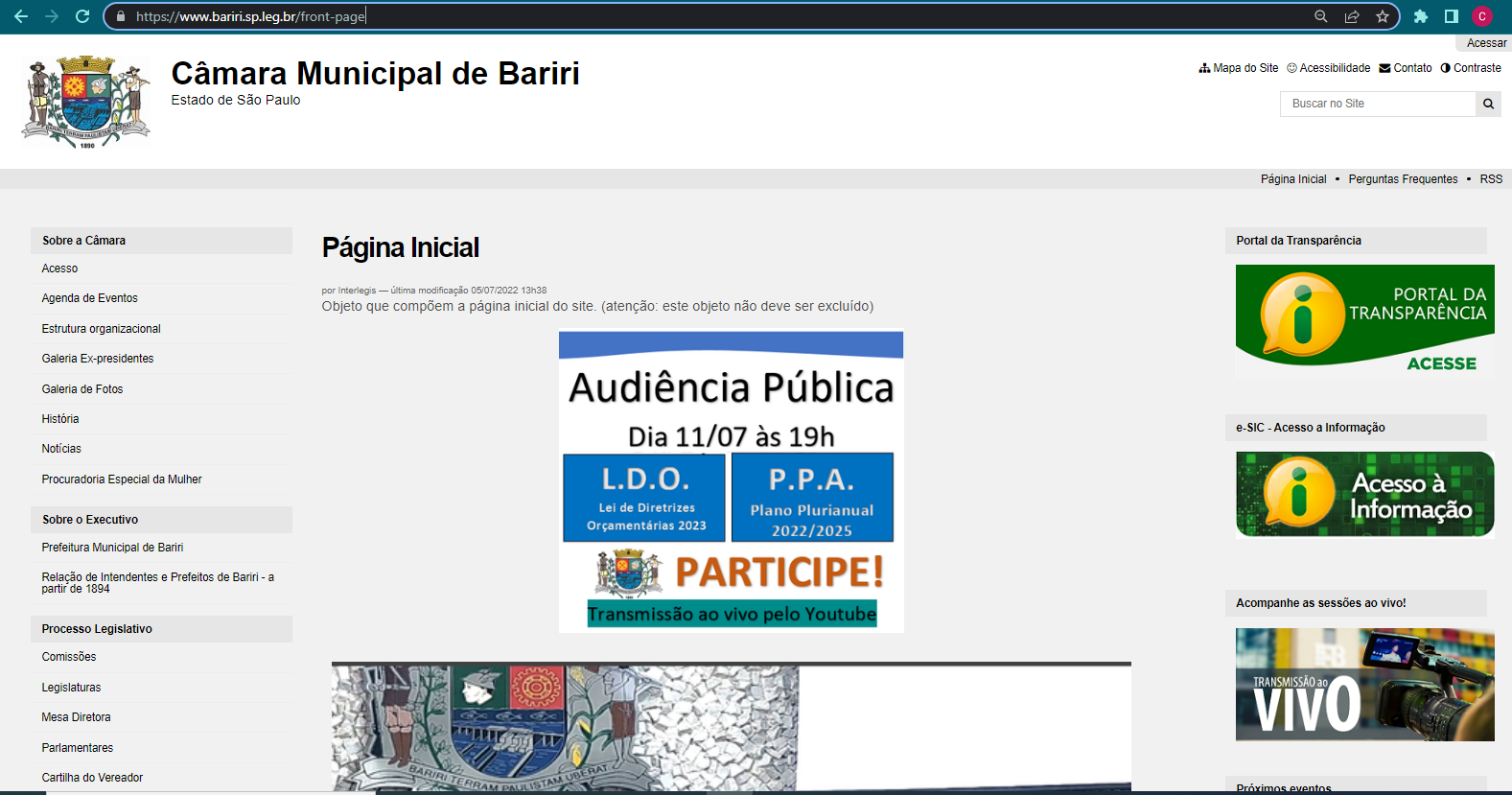Click the Buscar no Site search field
Viewport: 1512px width, 795px height.
tap(1377, 104)
